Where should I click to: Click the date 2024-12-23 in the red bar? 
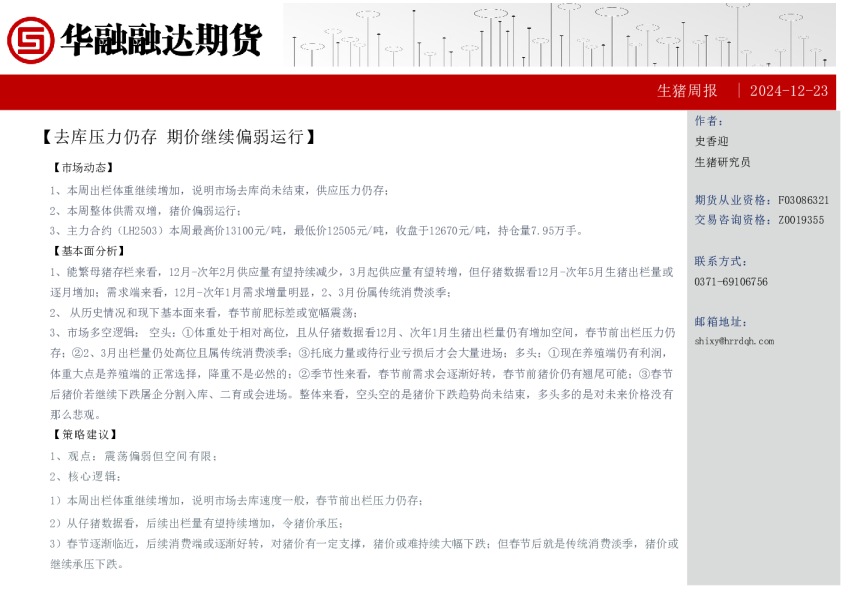point(788,91)
